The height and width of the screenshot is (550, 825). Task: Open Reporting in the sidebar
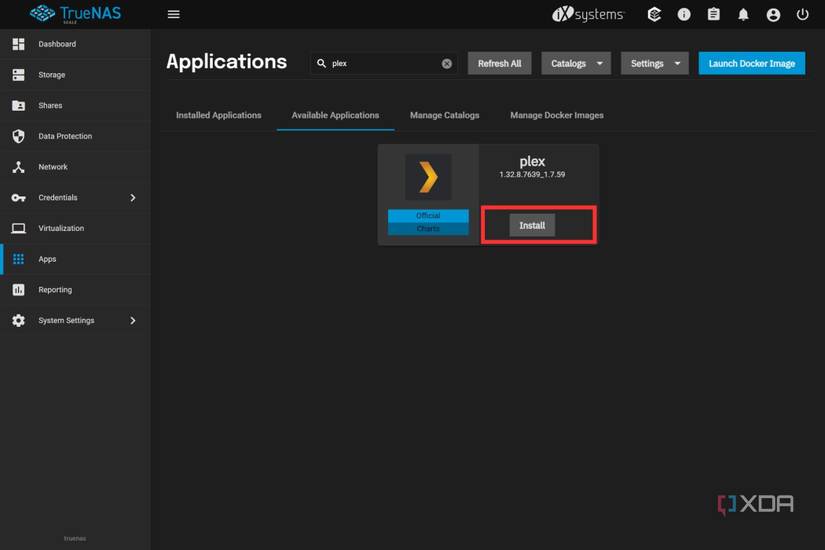pyautogui.click(x=75, y=289)
